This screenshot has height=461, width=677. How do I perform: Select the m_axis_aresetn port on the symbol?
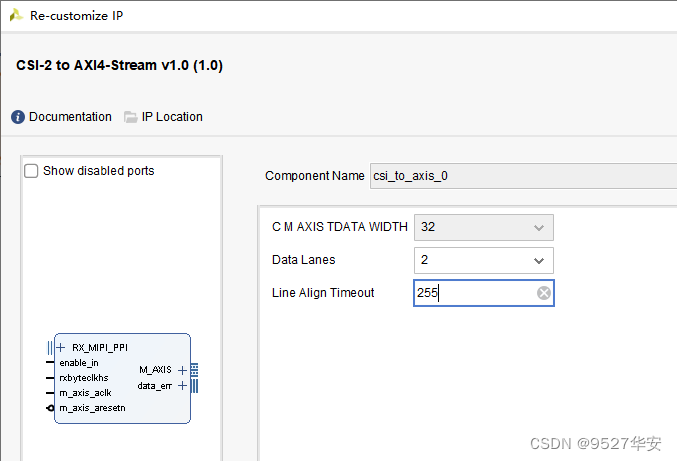[91, 408]
